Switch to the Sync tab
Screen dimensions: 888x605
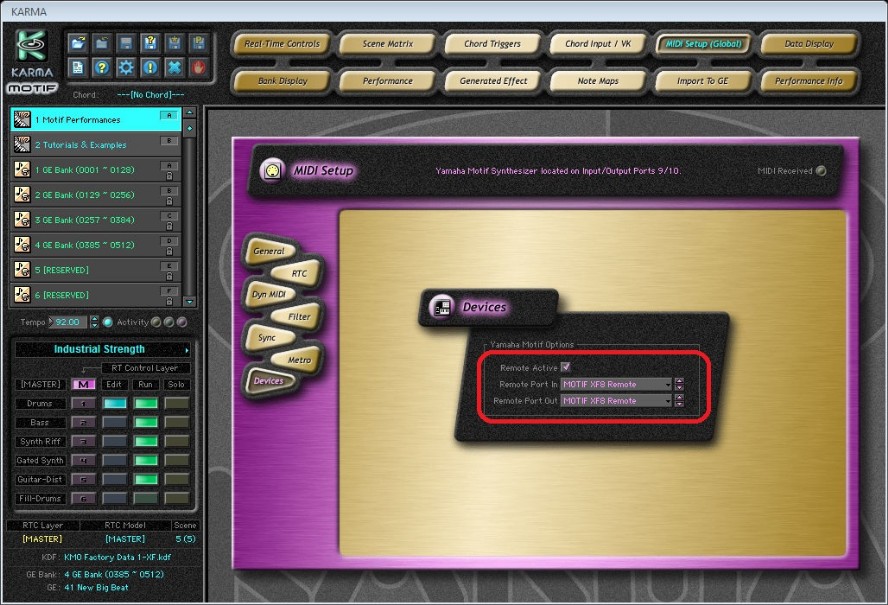click(x=266, y=337)
